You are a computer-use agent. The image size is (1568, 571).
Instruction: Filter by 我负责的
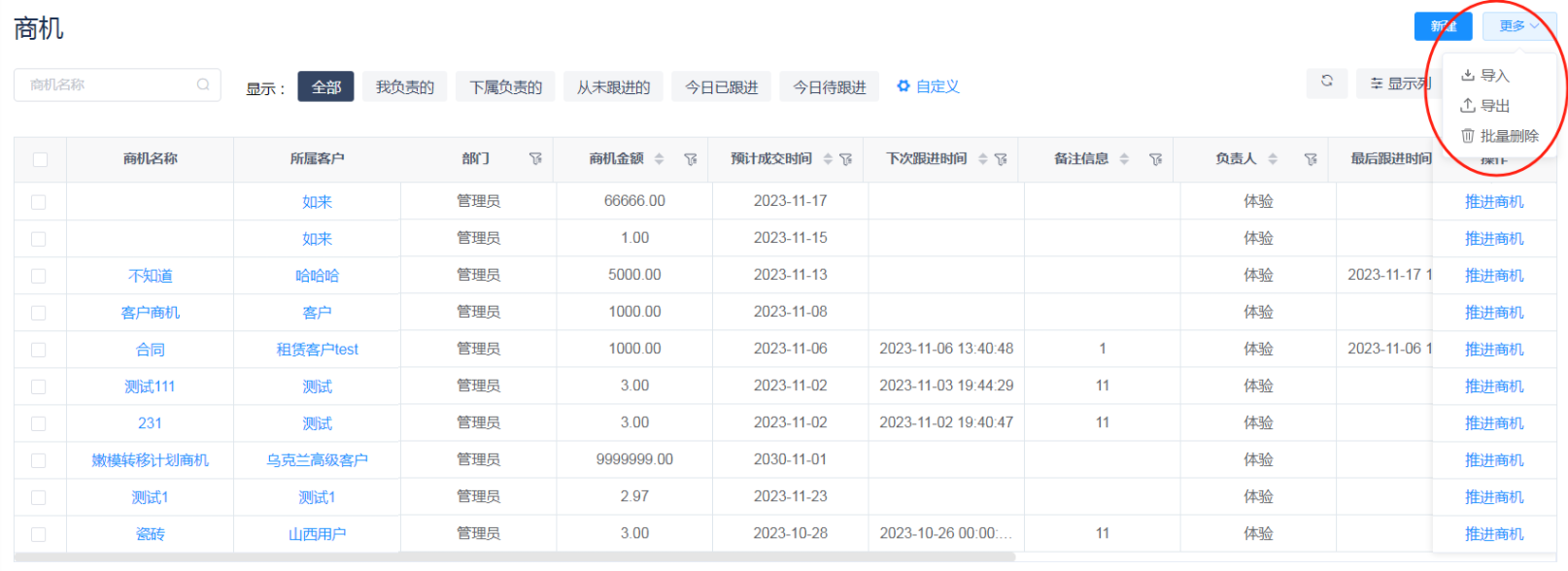click(404, 86)
